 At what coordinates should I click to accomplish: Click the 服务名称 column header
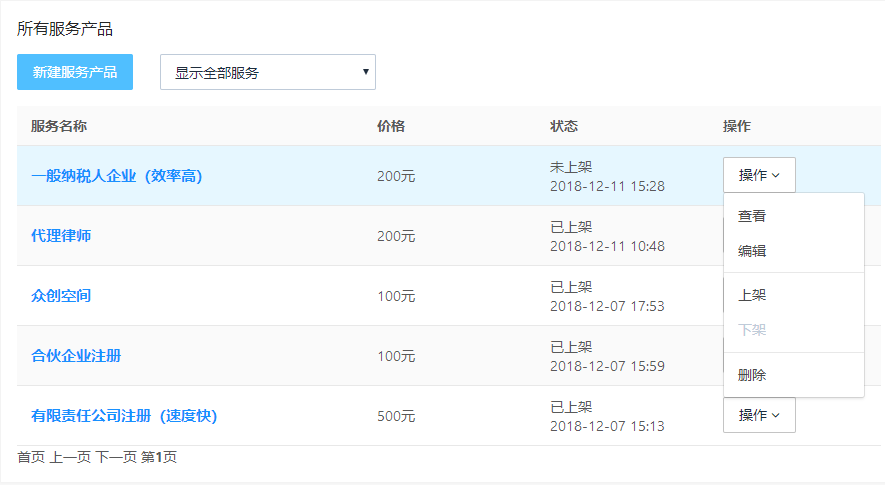pyautogui.click(x=59, y=126)
